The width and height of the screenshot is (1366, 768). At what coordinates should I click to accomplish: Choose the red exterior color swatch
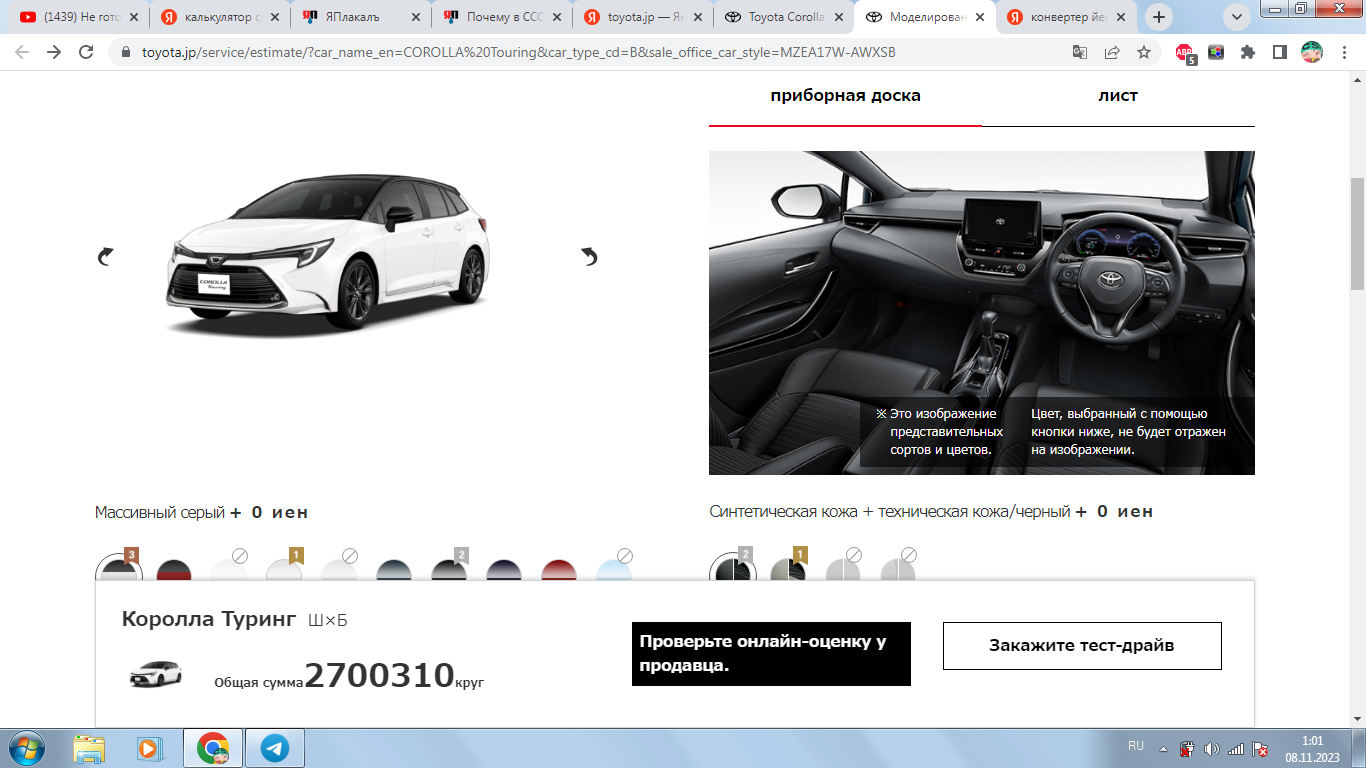coord(559,570)
